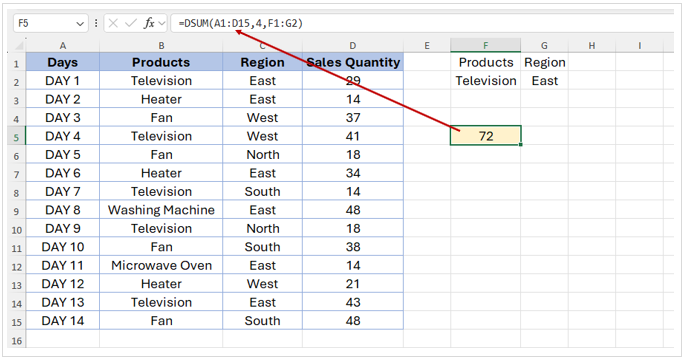Click the Region criteria cell in column G
Screen dimensions: 686x360
(544, 62)
